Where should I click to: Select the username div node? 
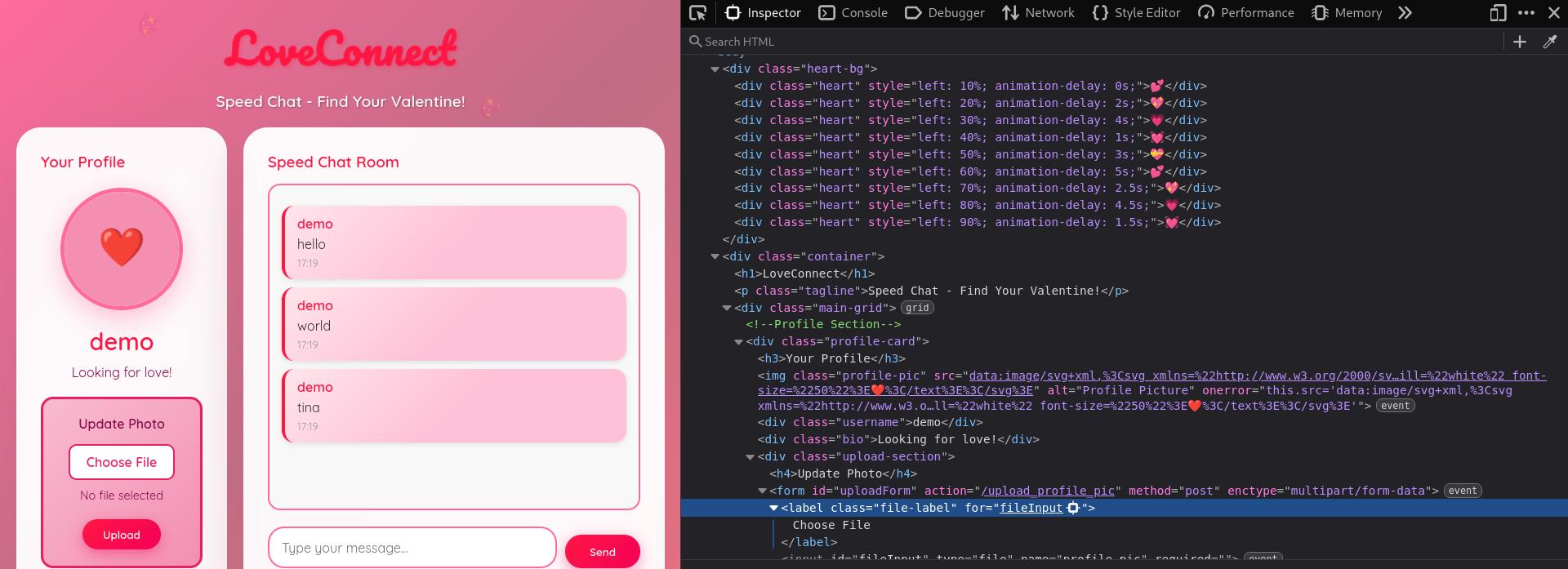870,422
